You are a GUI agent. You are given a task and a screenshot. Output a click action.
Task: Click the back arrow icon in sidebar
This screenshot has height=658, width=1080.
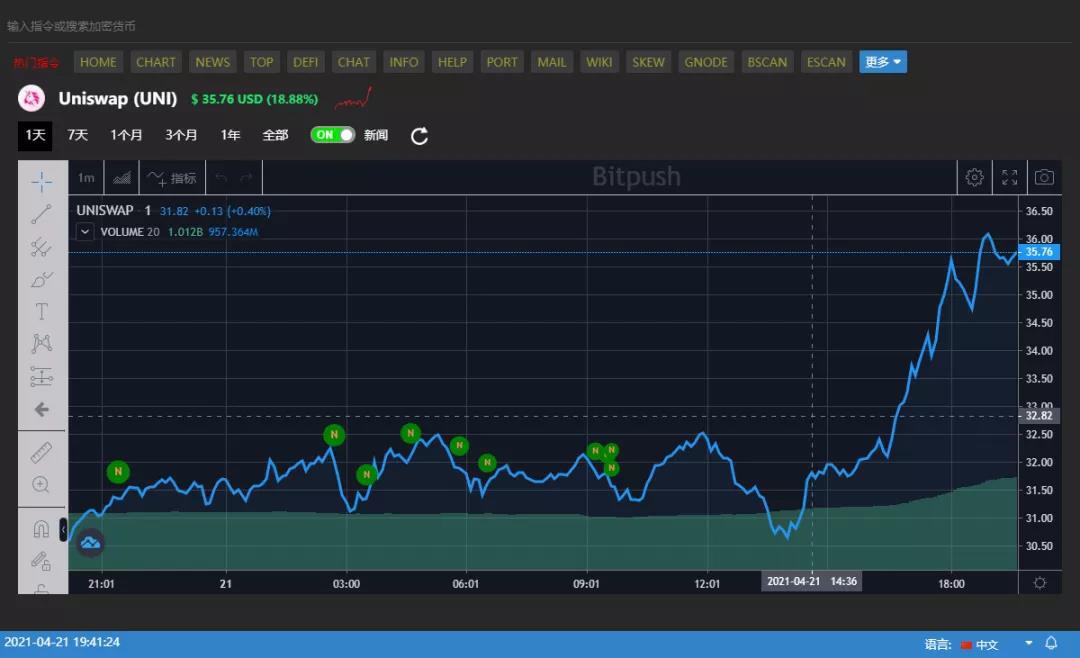pos(41,410)
